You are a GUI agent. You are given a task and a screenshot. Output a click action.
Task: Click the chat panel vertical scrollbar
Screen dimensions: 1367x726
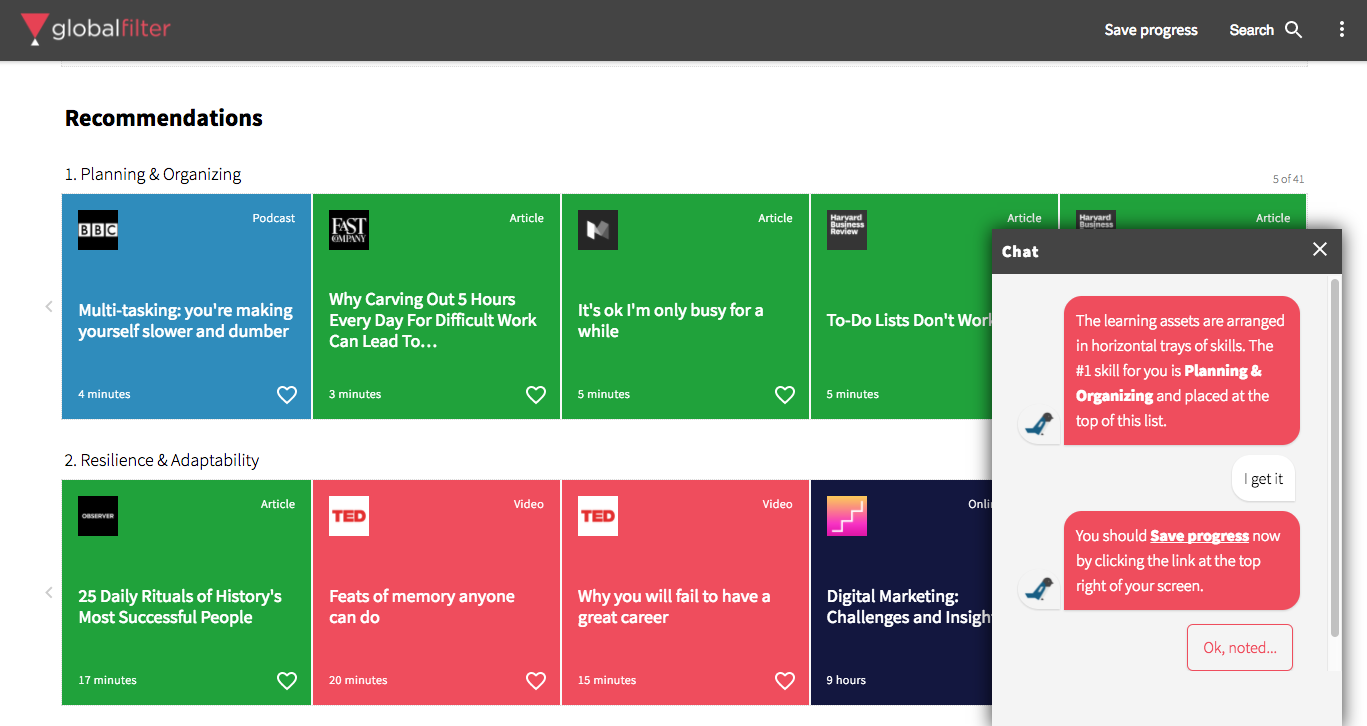coord(1334,458)
